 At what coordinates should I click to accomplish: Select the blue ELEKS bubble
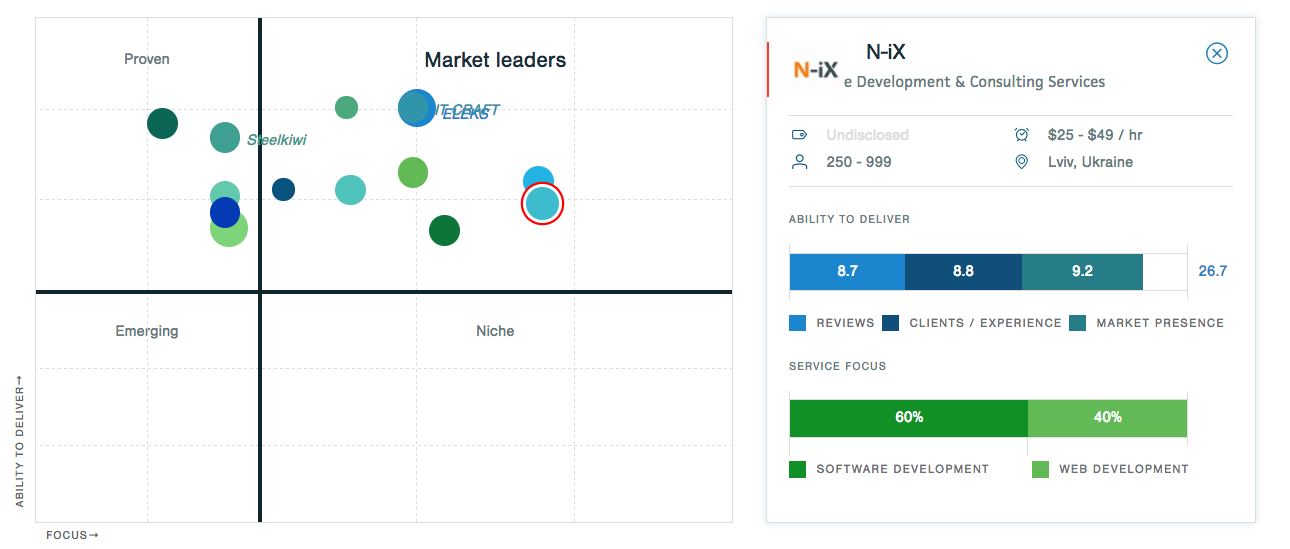[416, 107]
